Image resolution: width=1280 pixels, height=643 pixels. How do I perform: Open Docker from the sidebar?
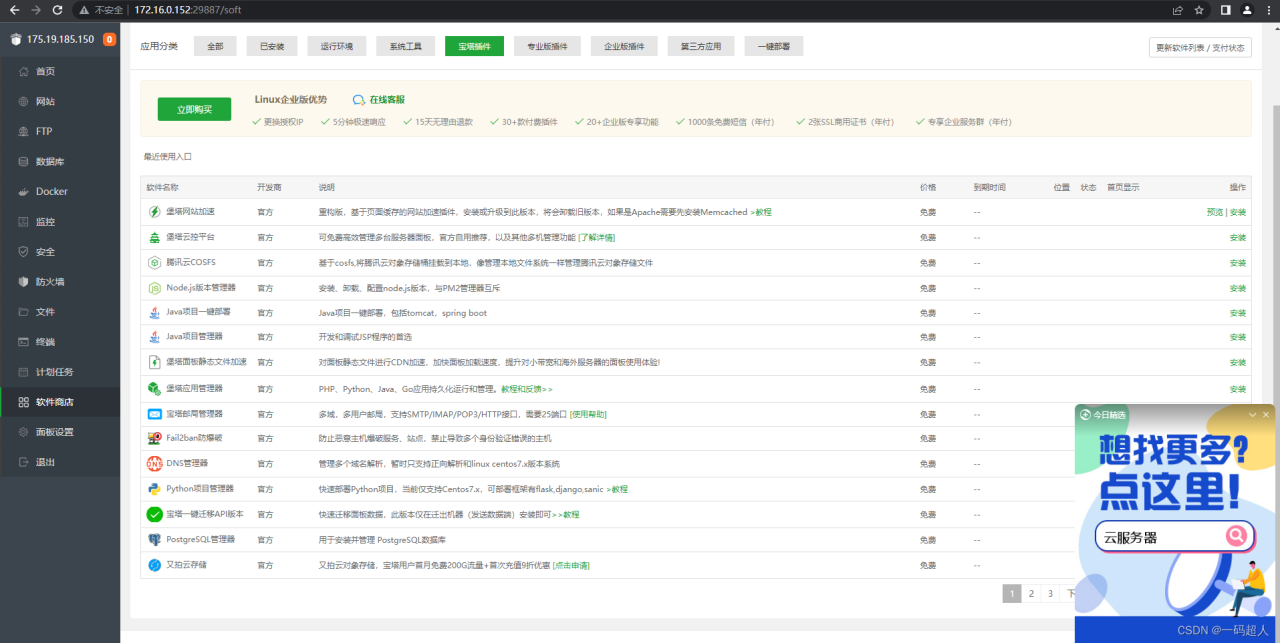[x=52, y=192]
